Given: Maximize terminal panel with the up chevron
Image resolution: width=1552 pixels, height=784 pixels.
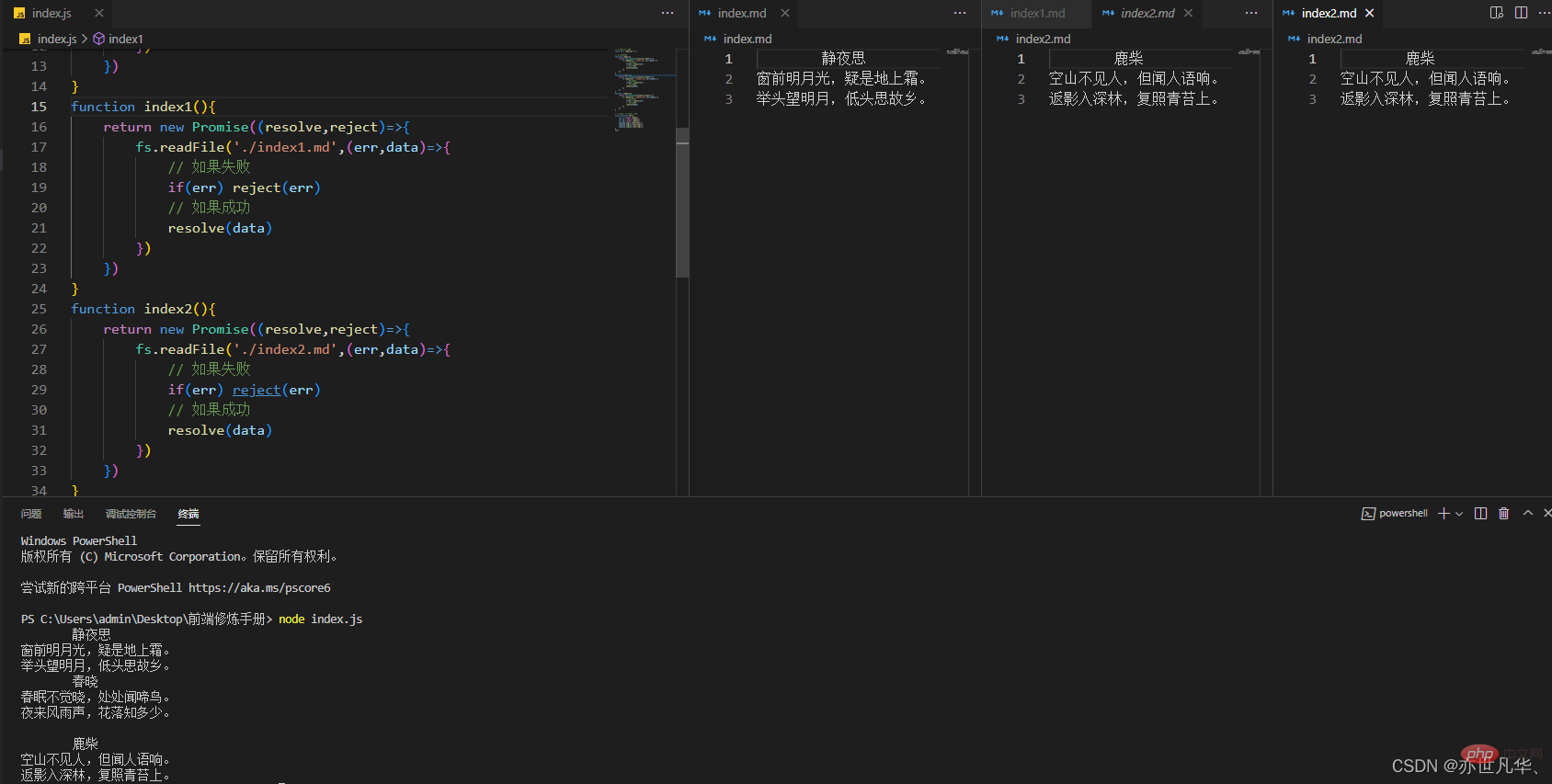Looking at the screenshot, I should [1528, 514].
